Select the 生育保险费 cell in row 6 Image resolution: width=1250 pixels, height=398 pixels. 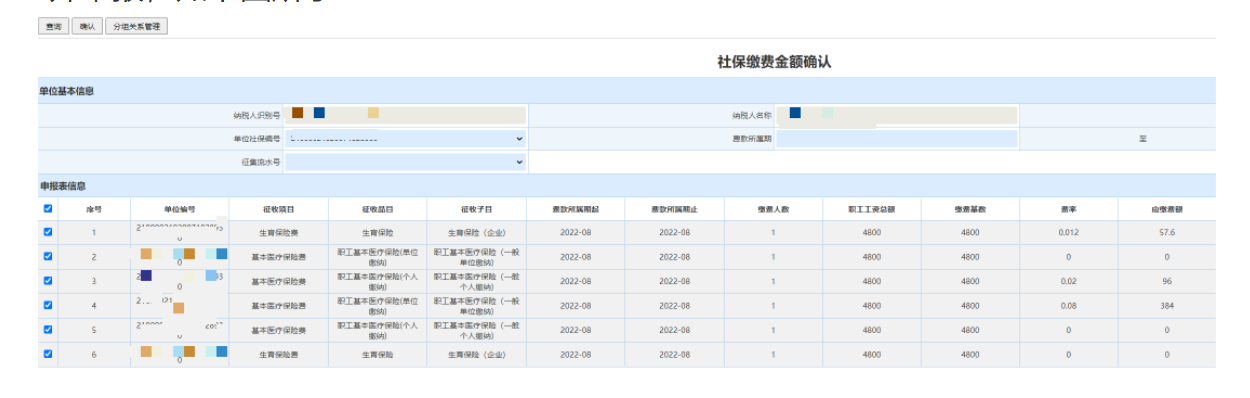point(279,354)
